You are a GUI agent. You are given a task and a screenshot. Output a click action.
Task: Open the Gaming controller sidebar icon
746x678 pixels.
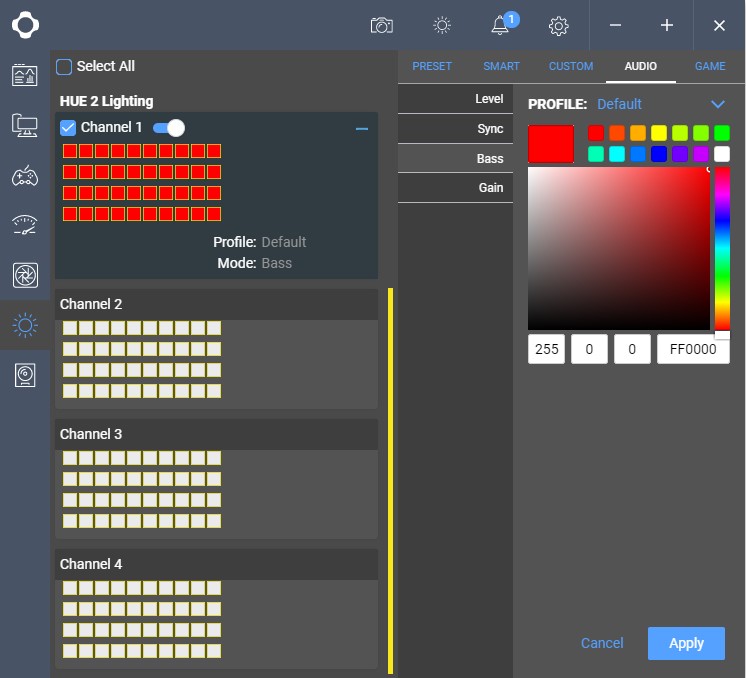(25, 176)
